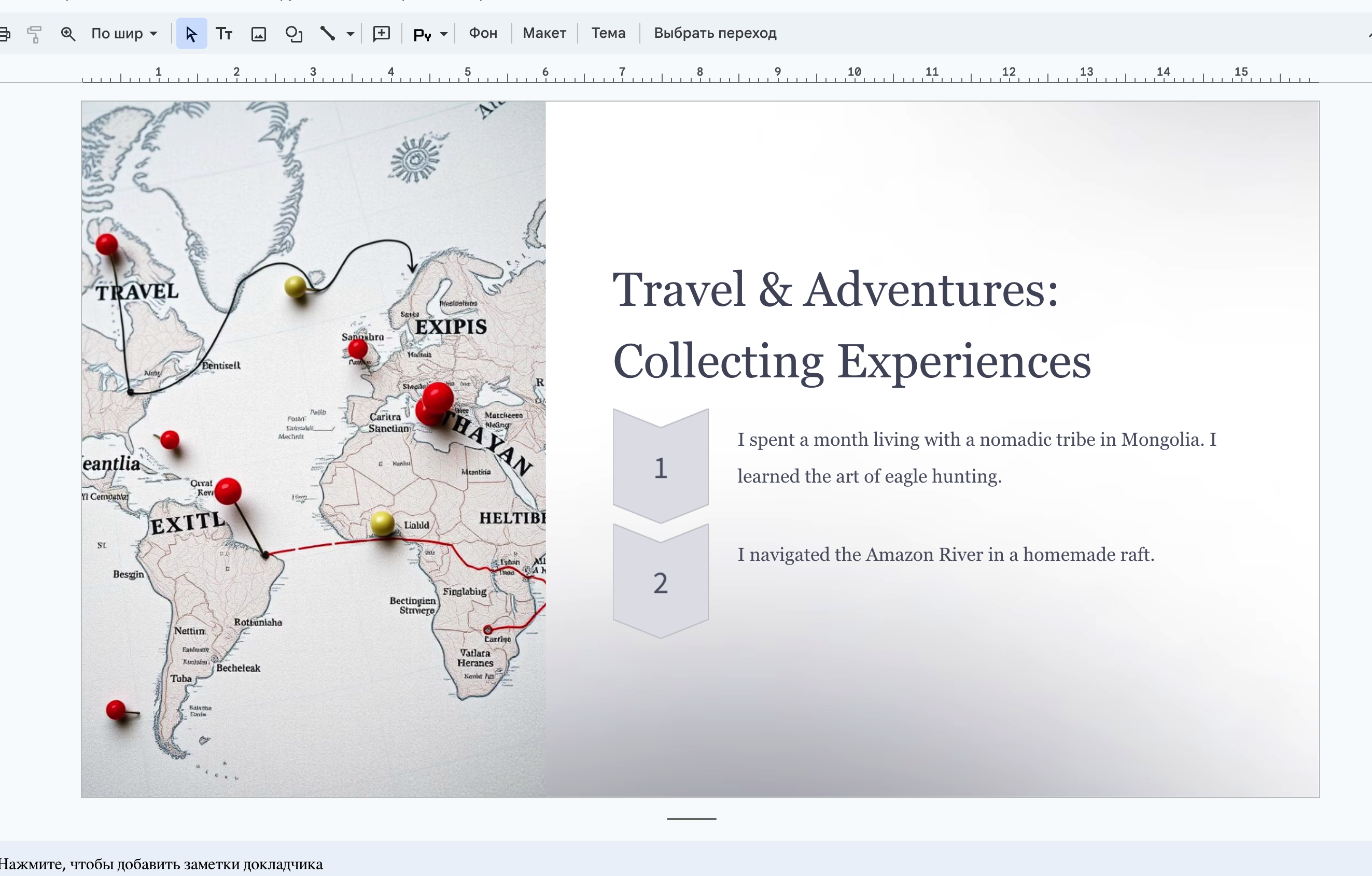Open the 'Макет' layout menu

[x=544, y=33]
